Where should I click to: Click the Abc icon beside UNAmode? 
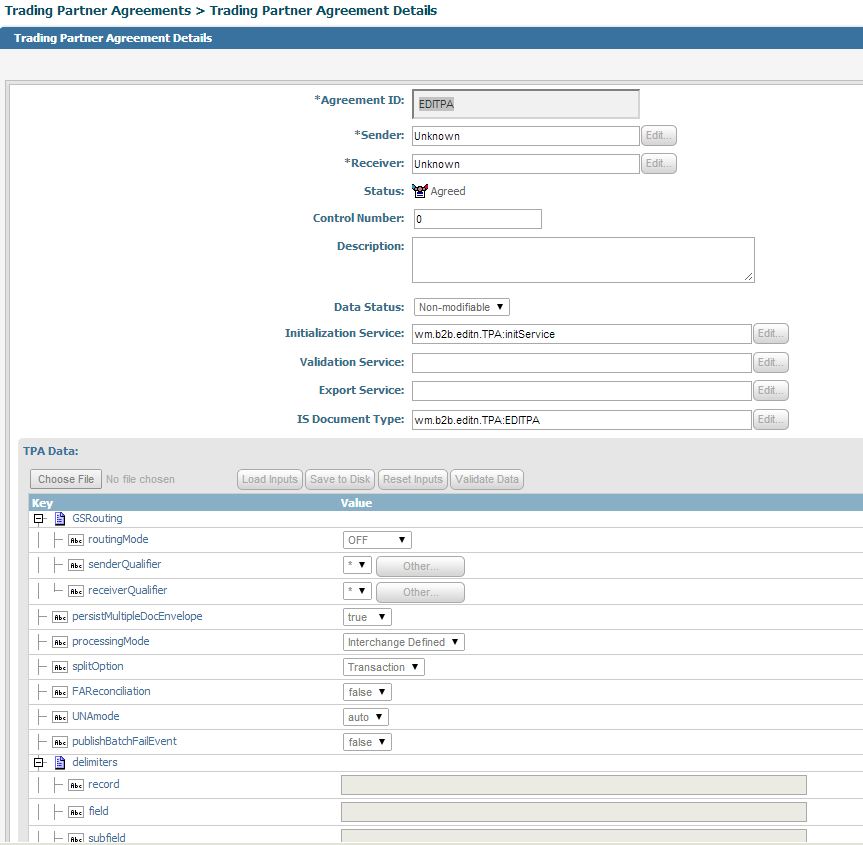pos(60,717)
